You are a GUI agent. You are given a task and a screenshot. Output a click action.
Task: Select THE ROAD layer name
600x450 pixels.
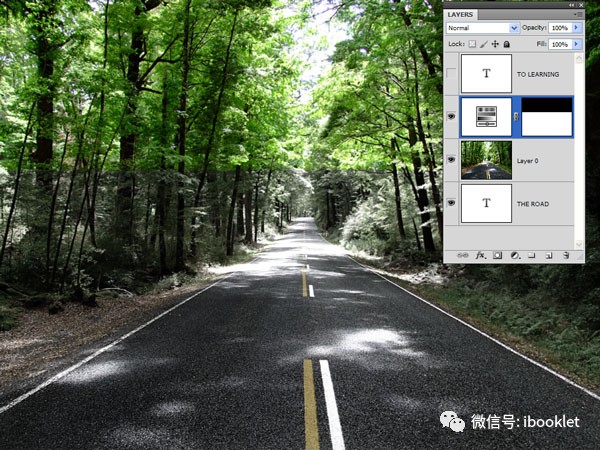(x=533, y=204)
